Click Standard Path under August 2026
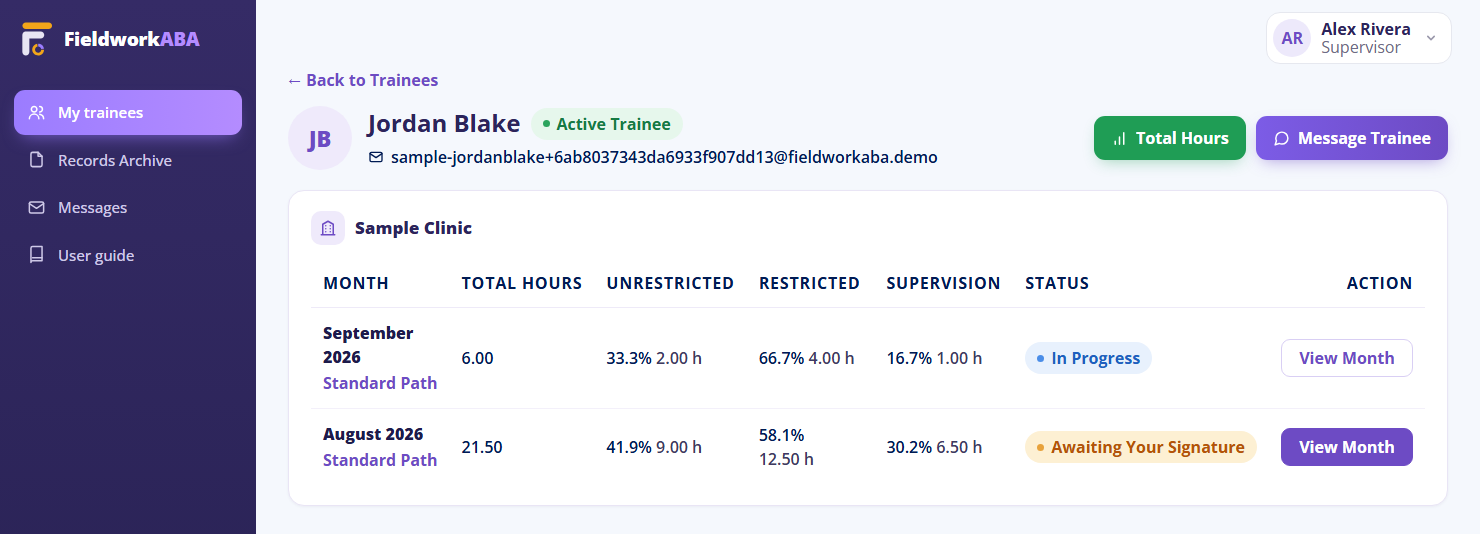The height and width of the screenshot is (534, 1480). click(x=380, y=460)
